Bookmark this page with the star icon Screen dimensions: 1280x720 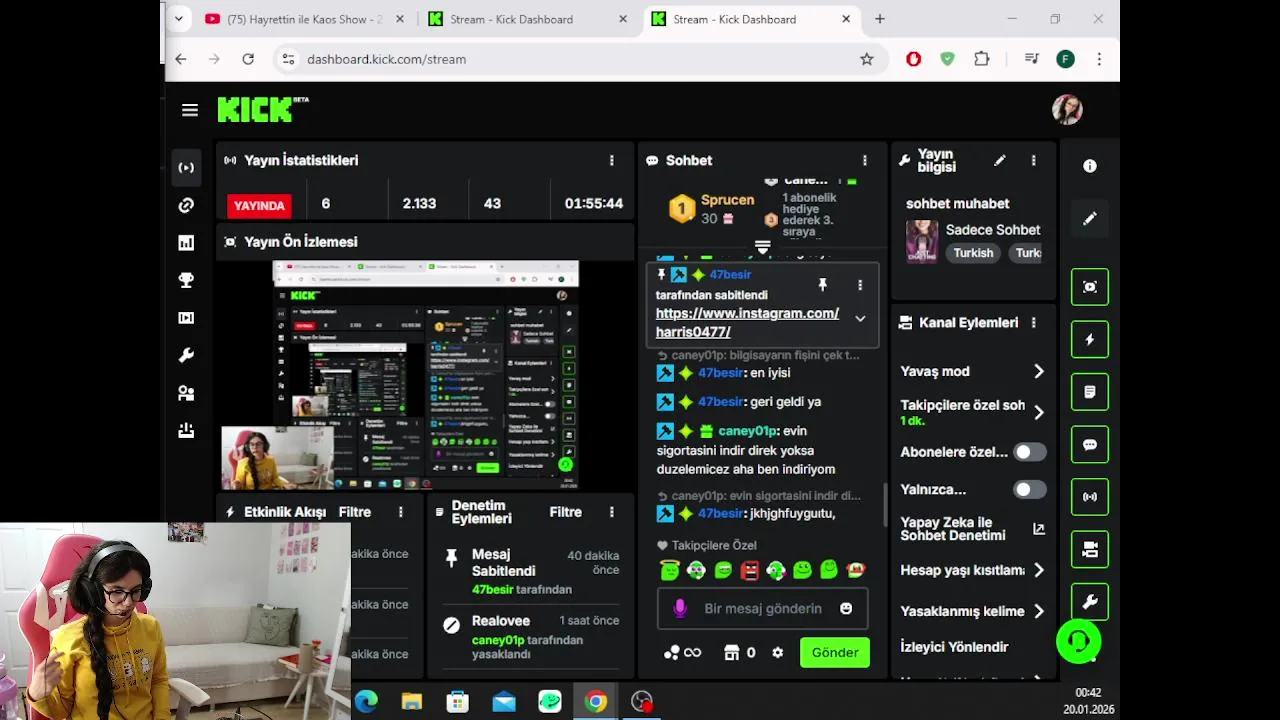(x=867, y=59)
